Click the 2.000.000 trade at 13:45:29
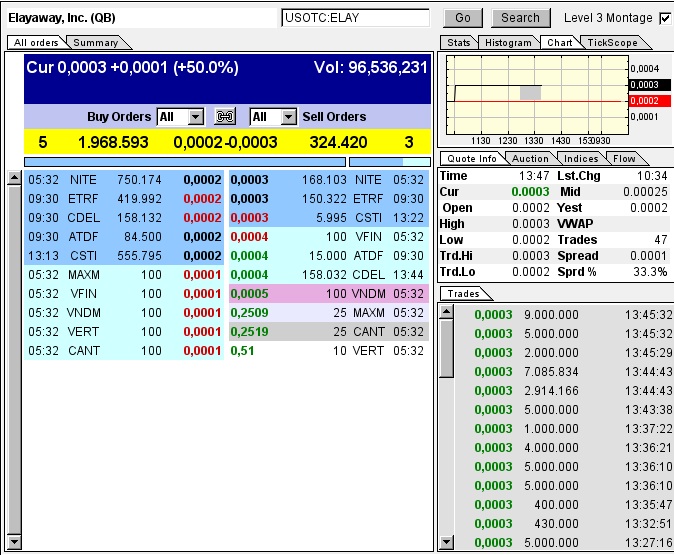 564,353
